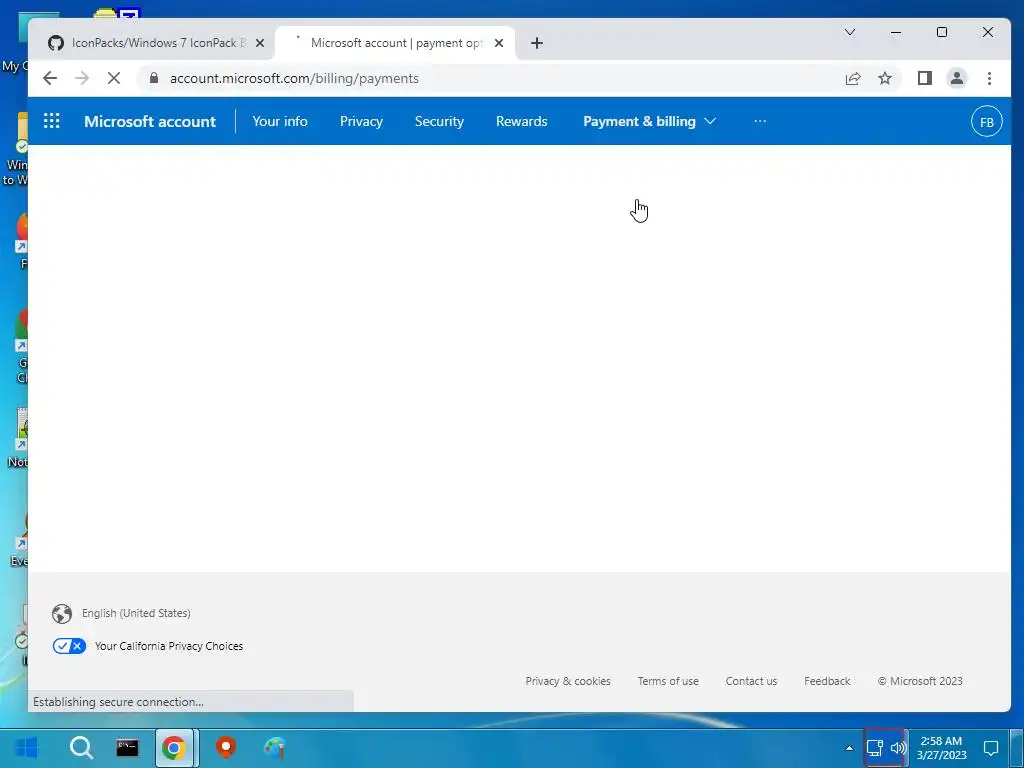
Task: Open taskbar search magnifier
Action: pyautogui.click(x=82, y=748)
